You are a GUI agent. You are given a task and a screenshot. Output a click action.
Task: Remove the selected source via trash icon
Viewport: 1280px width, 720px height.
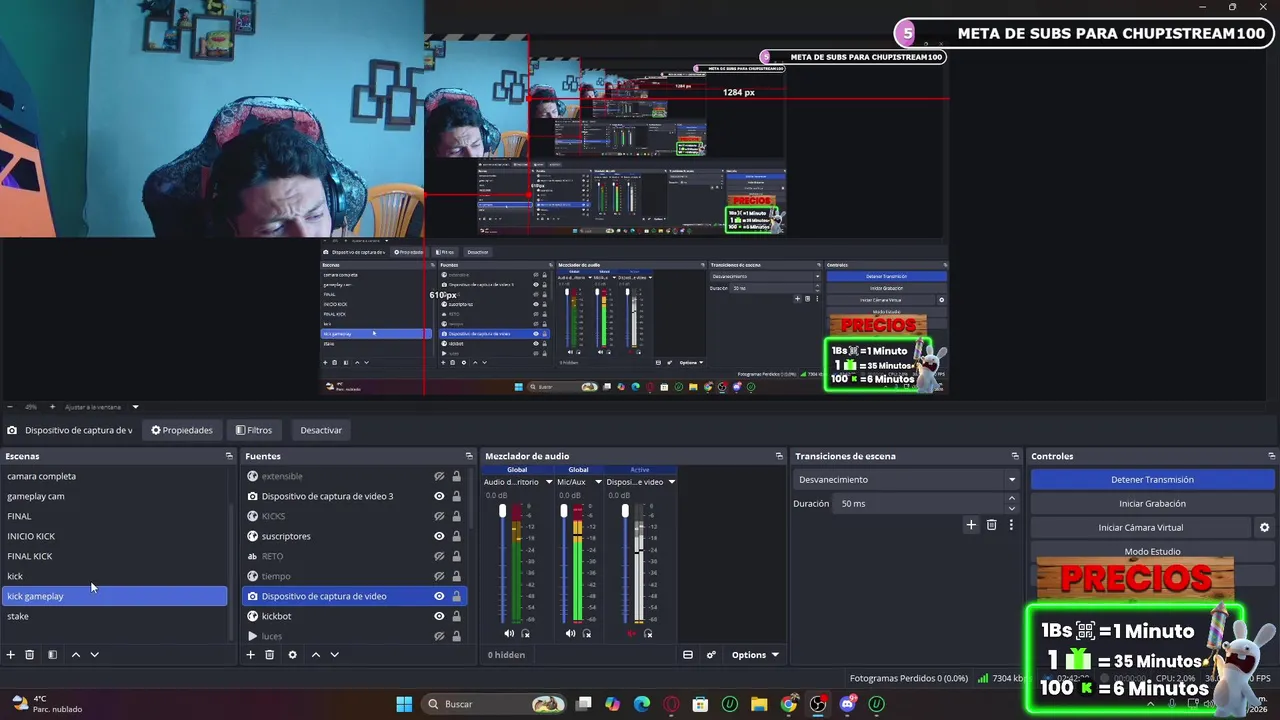tap(270, 655)
